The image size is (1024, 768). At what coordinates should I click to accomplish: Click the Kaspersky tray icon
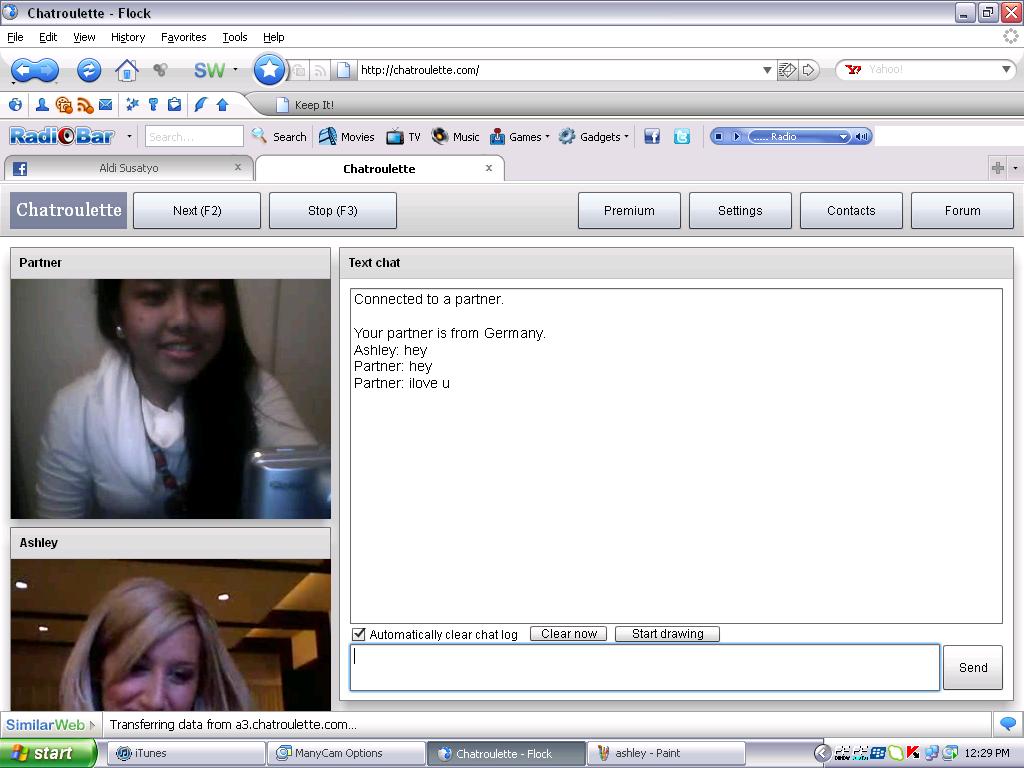click(x=913, y=753)
